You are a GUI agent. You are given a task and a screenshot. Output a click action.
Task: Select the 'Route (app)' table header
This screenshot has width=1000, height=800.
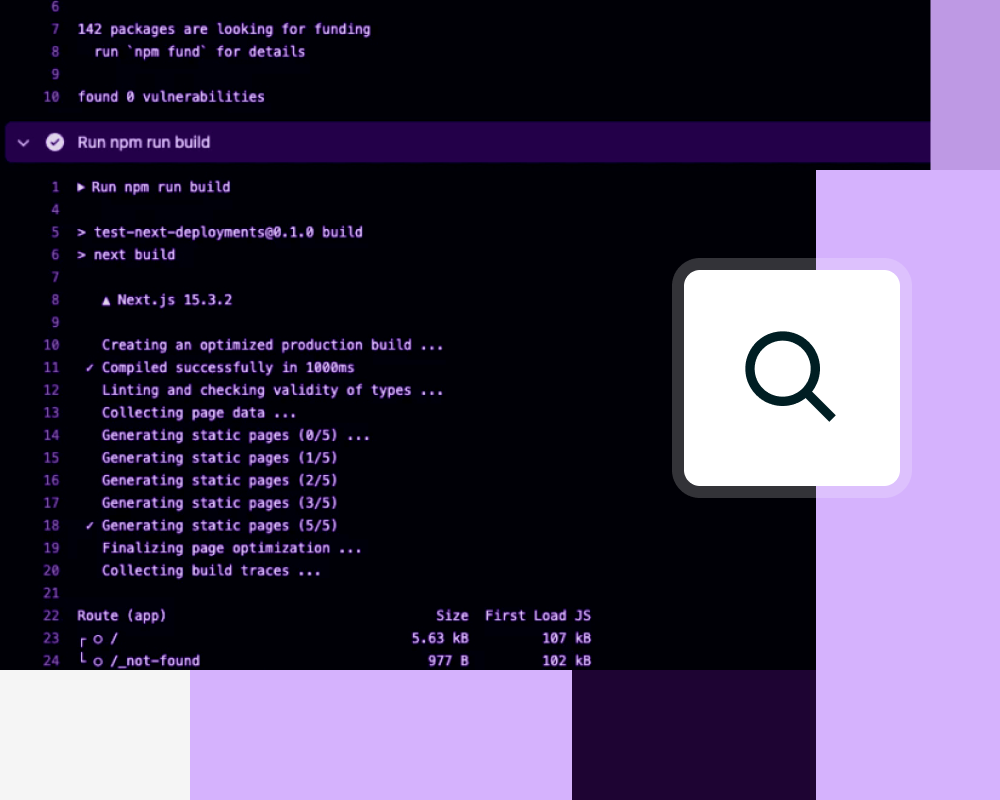click(x=122, y=616)
